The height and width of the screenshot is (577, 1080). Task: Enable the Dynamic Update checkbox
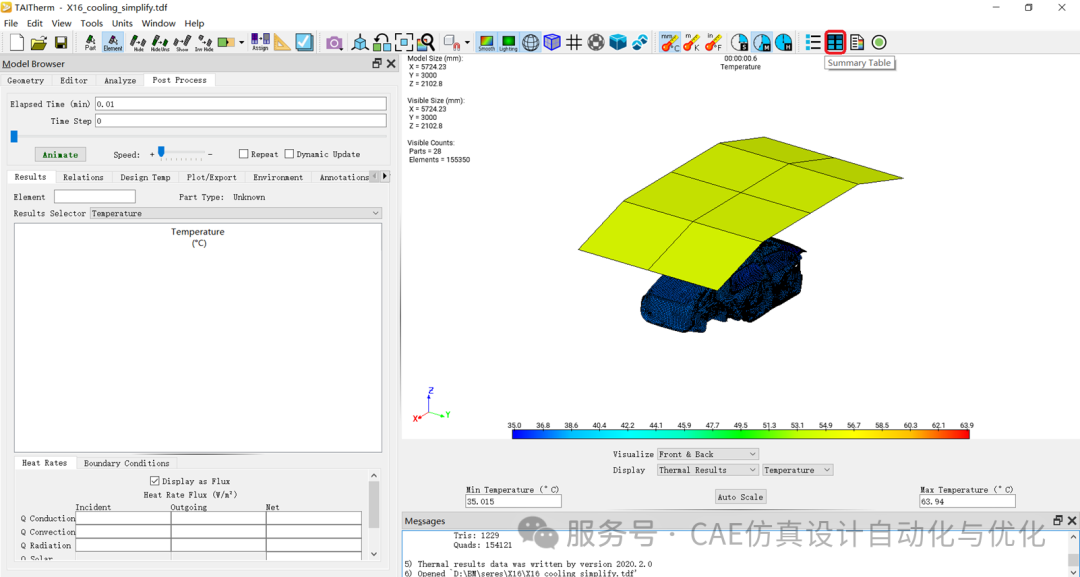(289, 154)
